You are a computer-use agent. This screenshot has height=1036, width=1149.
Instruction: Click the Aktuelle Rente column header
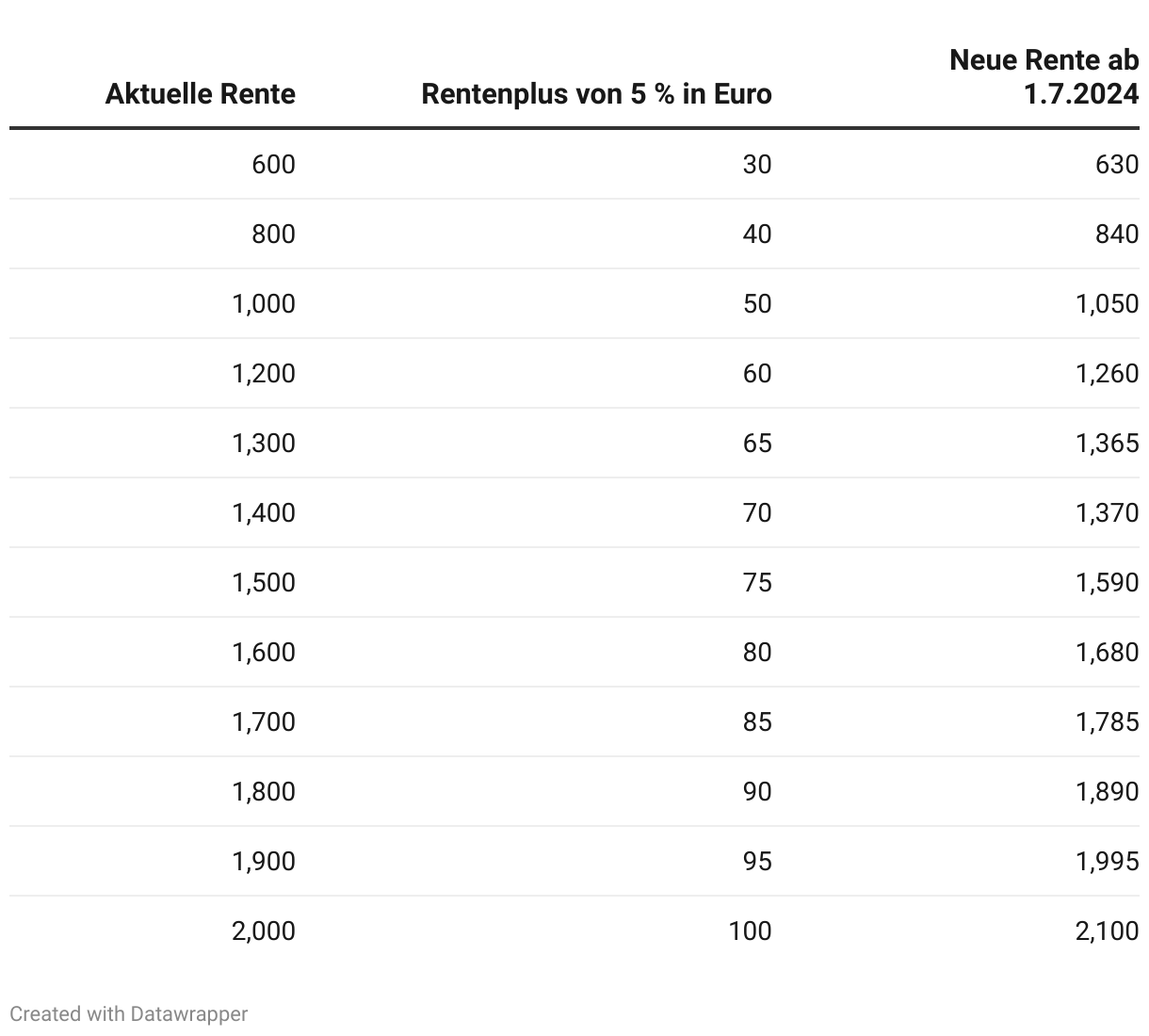coord(200,94)
